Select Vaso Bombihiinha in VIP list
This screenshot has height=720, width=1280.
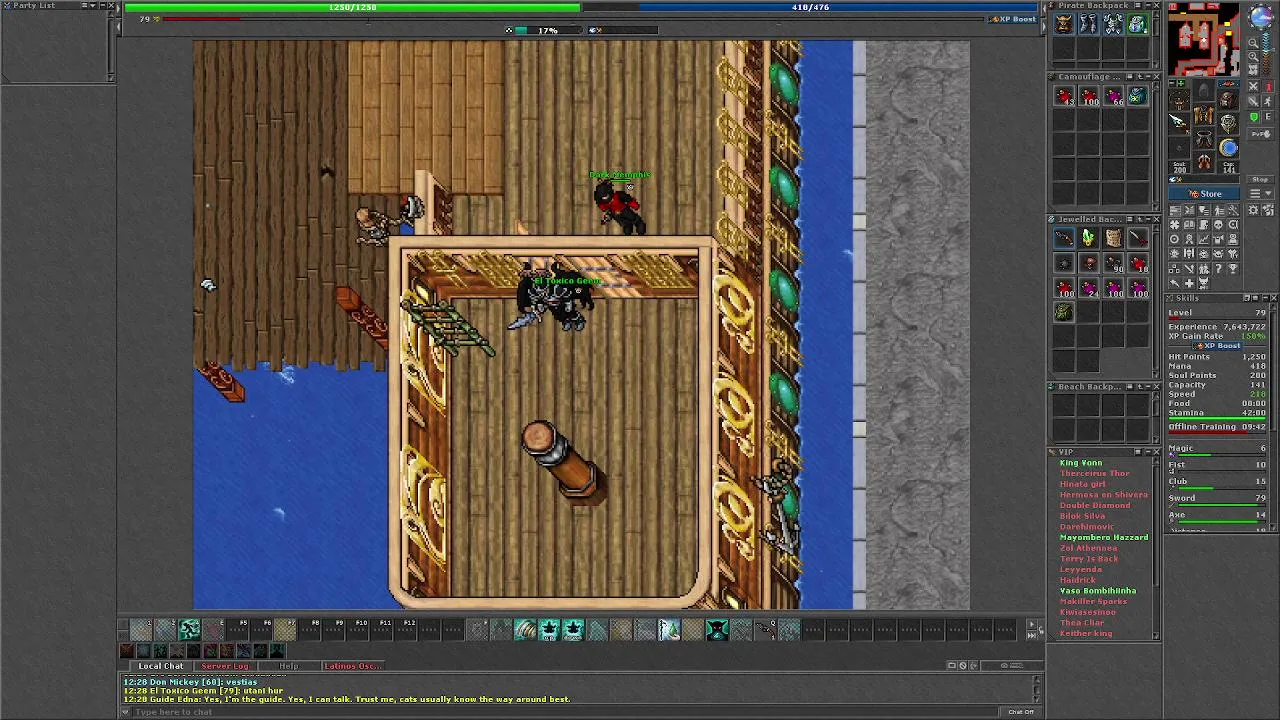coord(1098,590)
